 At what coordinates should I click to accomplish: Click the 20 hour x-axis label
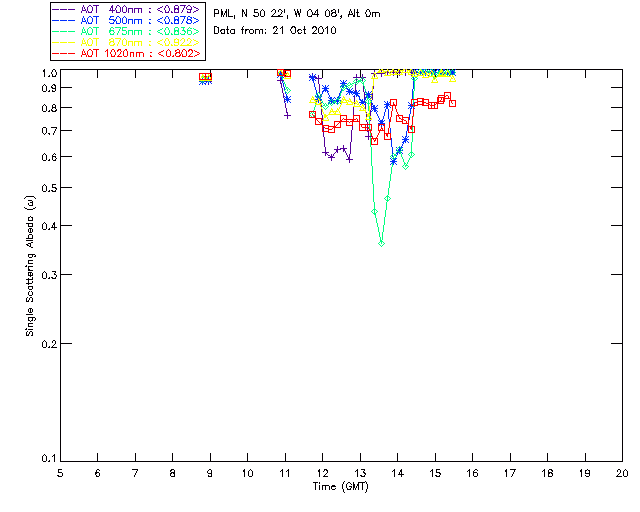[622, 473]
